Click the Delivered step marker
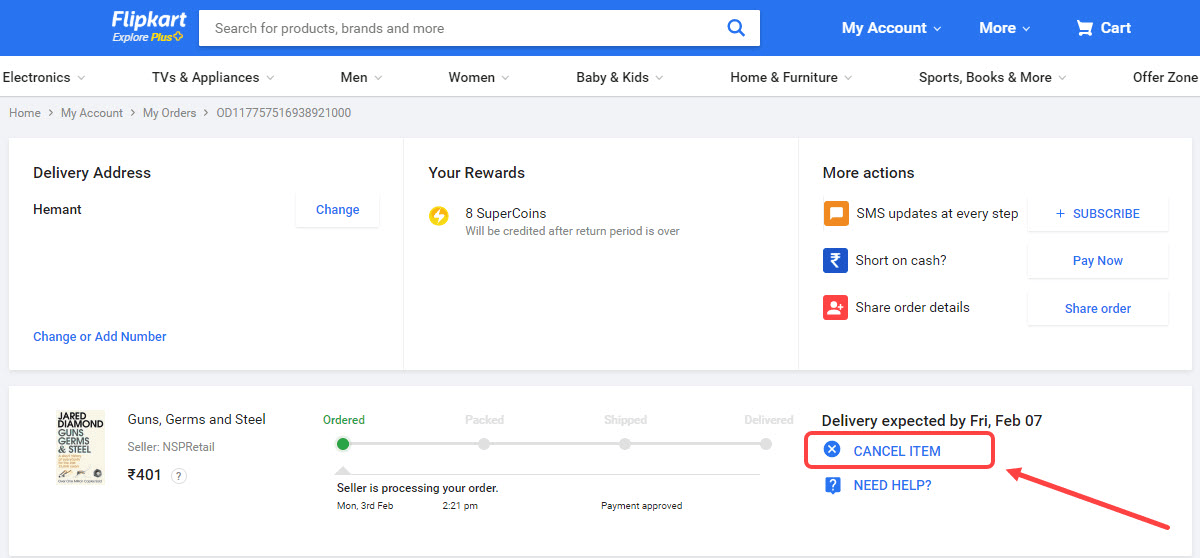The width and height of the screenshot is (1200, 558). pyautogui.click(x=766, y=443)
